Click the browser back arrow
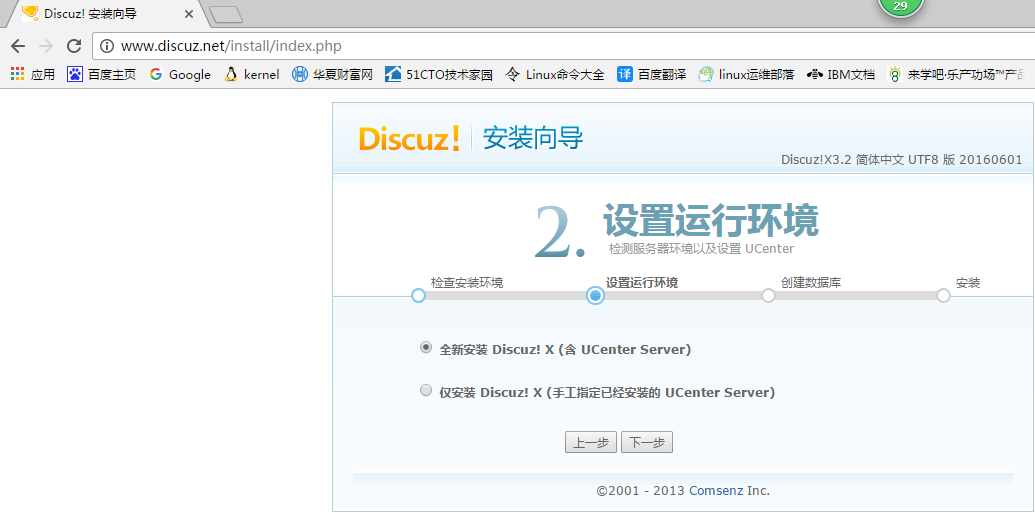The width and height of the screenshot is (1035, 513). (x=18, y=46)
